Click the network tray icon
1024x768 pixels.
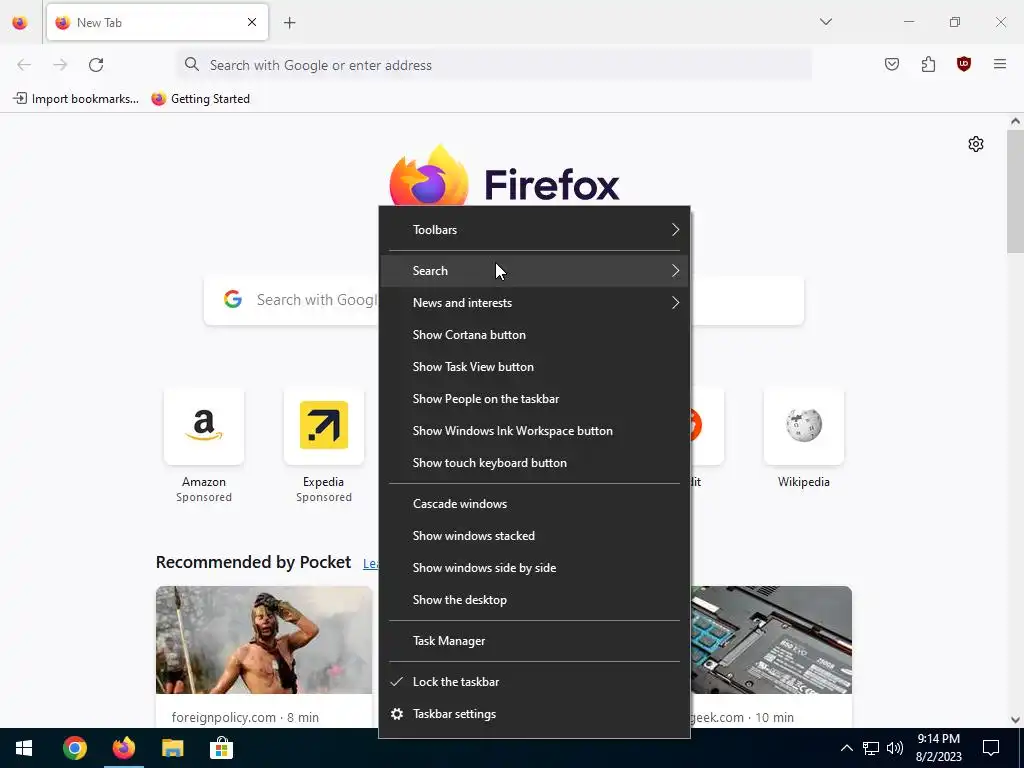point(871,748)
